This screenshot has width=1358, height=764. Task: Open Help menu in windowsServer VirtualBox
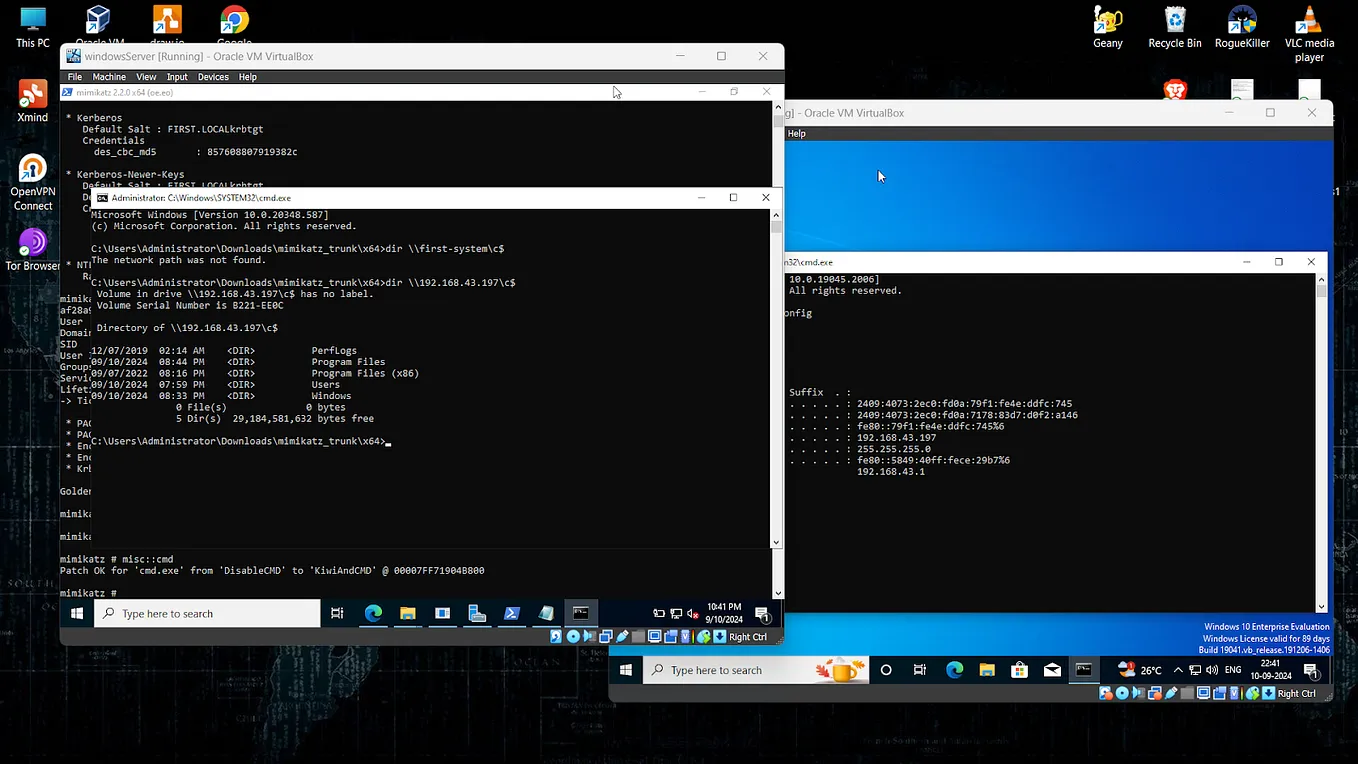[247, 77]
